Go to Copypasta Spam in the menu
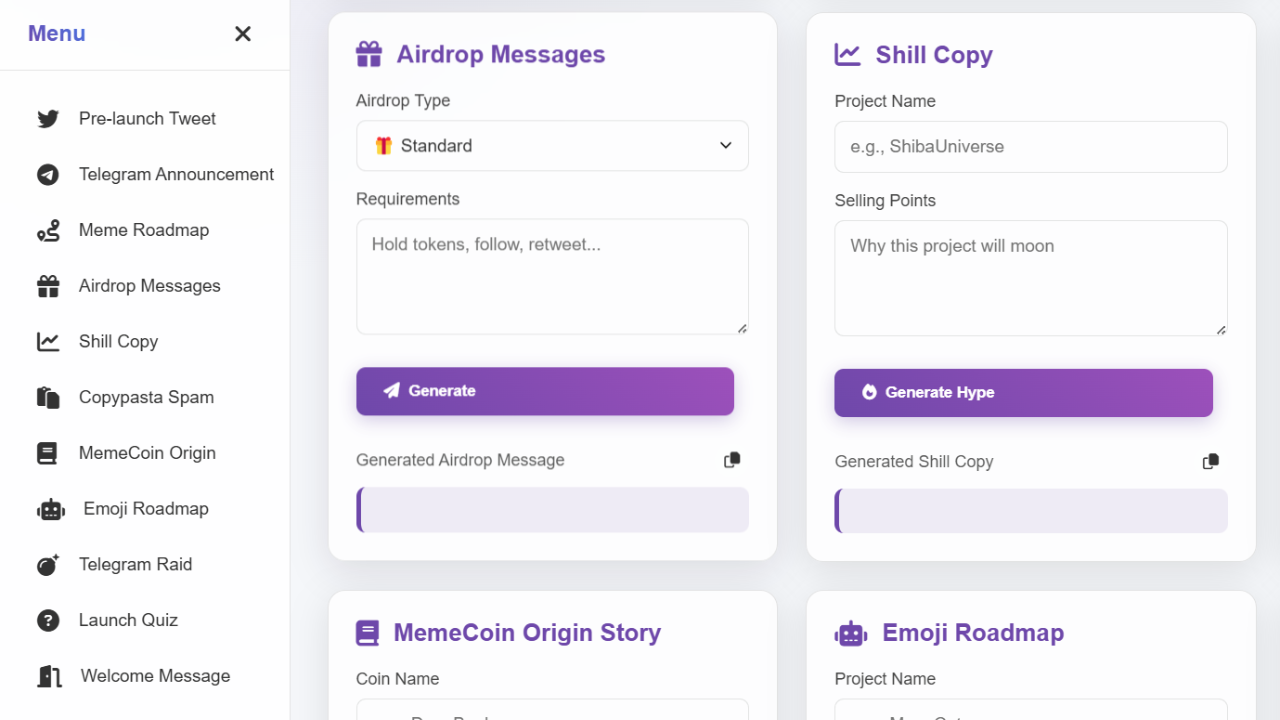Image resolution: width=1280 pixels, height=720 pixels. click(146, 397)
